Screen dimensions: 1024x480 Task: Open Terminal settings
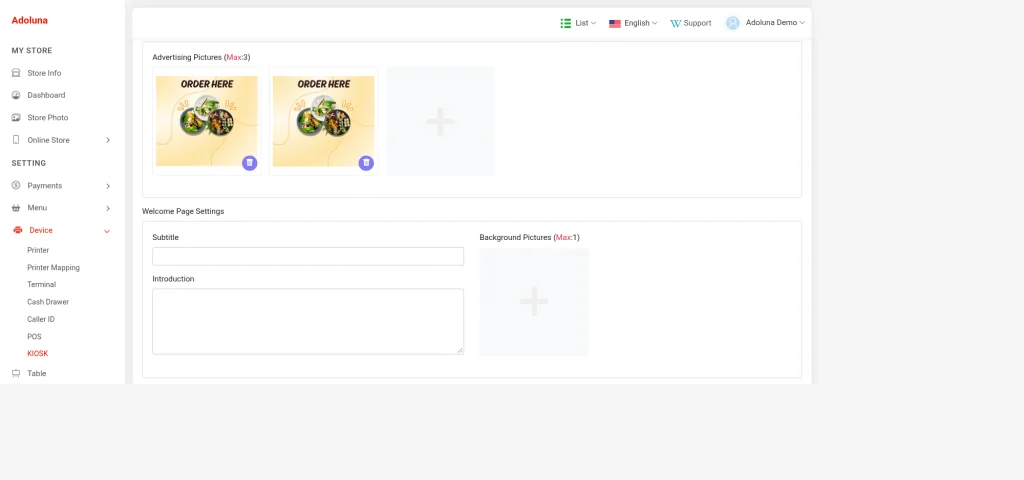[x=41, y=285]
